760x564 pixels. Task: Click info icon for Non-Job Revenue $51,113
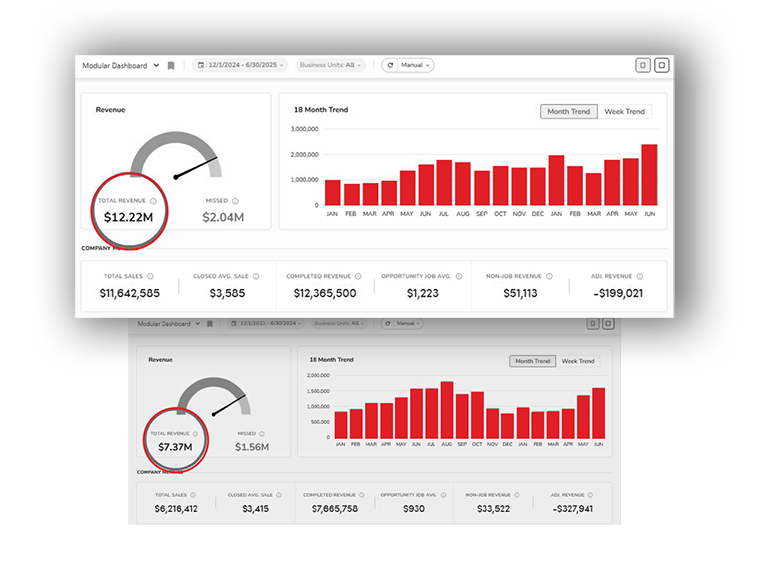click(546, 276)
